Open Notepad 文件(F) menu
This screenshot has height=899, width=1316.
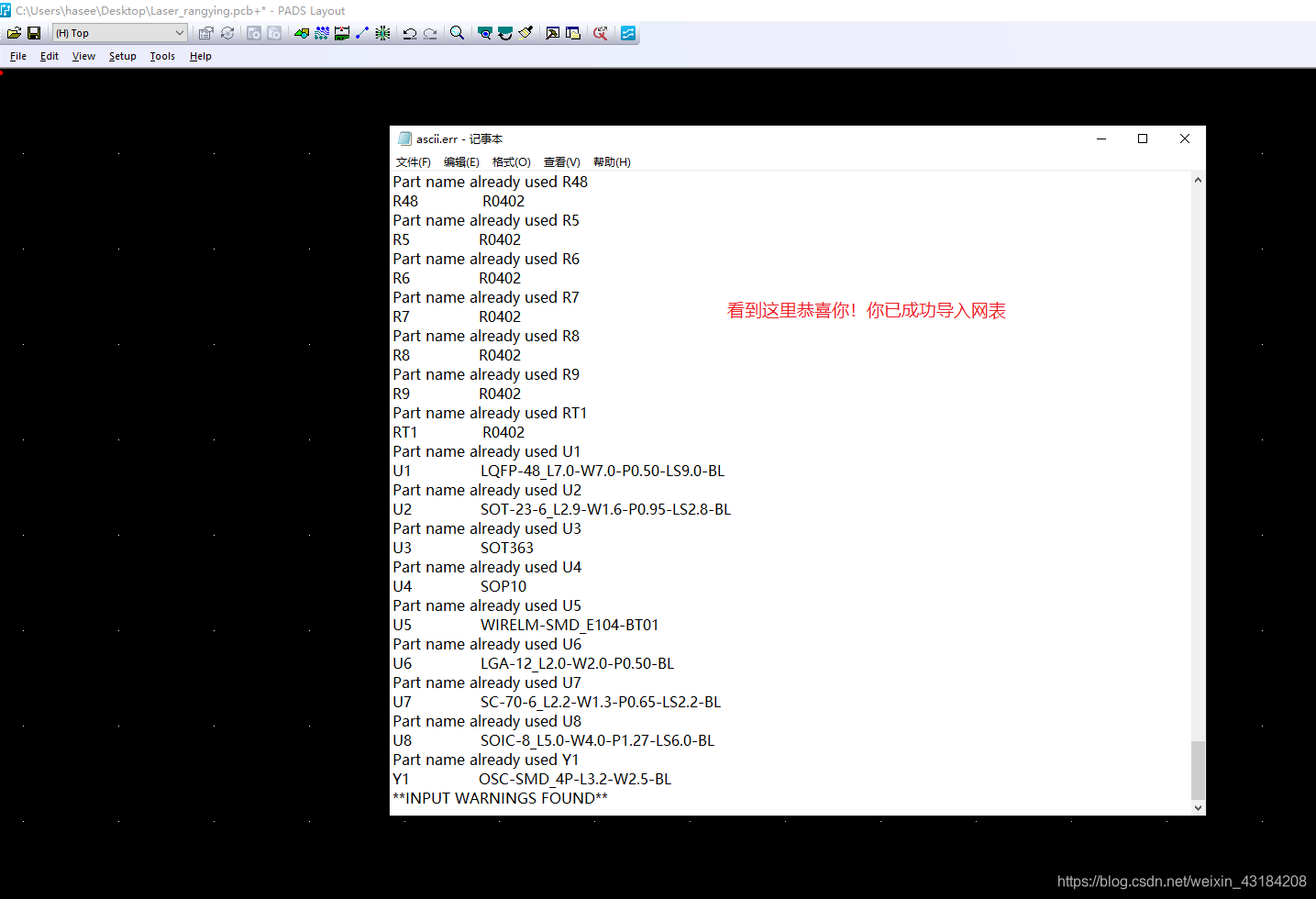tap(414, 162)
